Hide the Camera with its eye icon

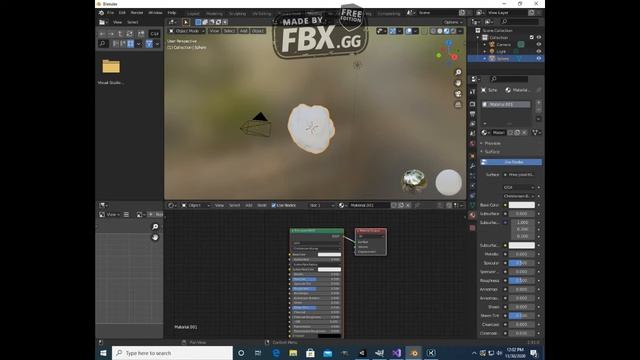[539, 44]
